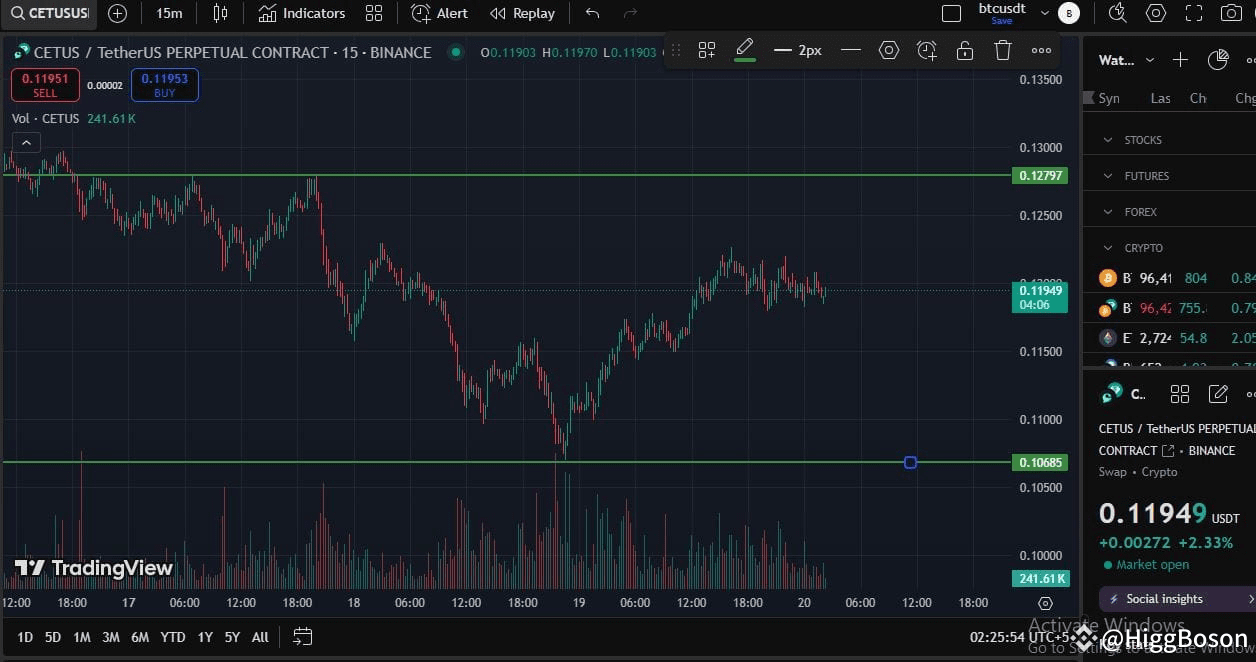This screenshot has width=1256, height=662.
Task: Click the BUY button at 0.11953
Action: [x=163, y=85]
